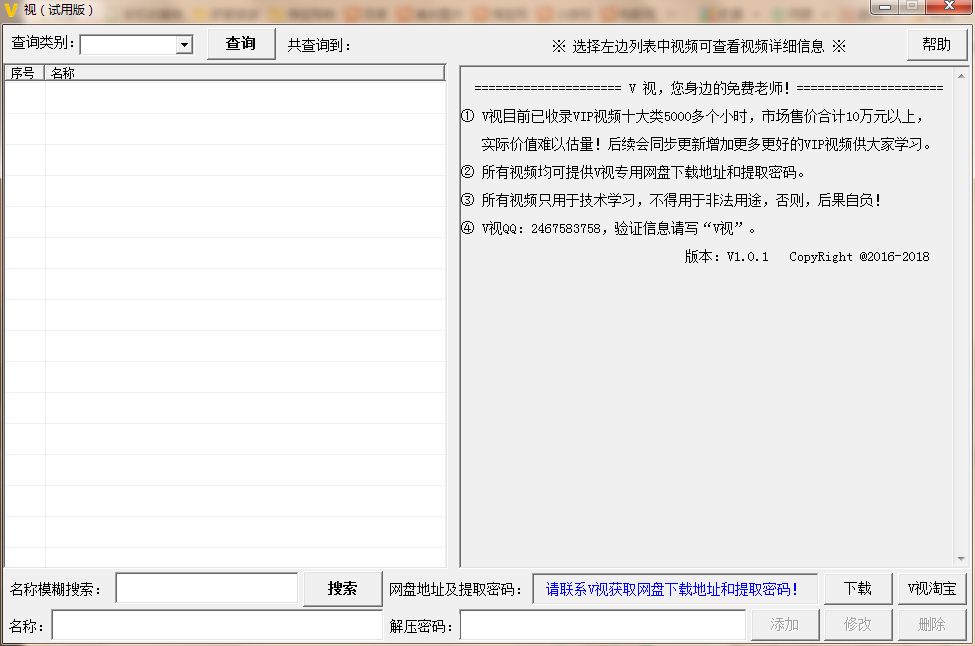Minimize the V视 window
The width and height of the screenshot is (975, 646).
point(885,7)
